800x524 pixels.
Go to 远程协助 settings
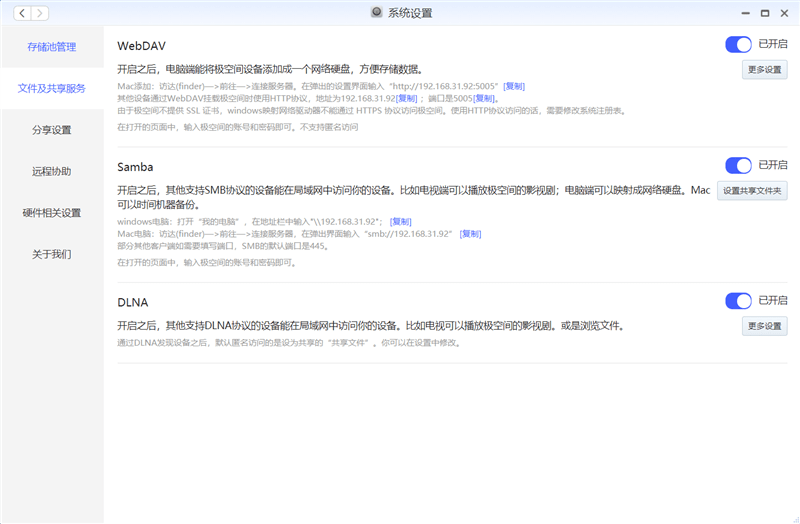point(52,171)
